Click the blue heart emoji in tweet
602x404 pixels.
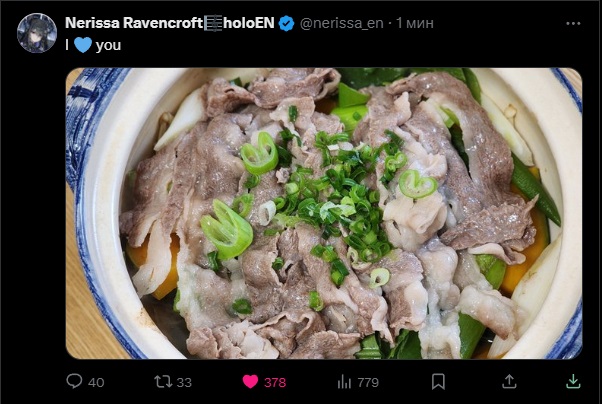pyautogui.click(x=83, y=45)
